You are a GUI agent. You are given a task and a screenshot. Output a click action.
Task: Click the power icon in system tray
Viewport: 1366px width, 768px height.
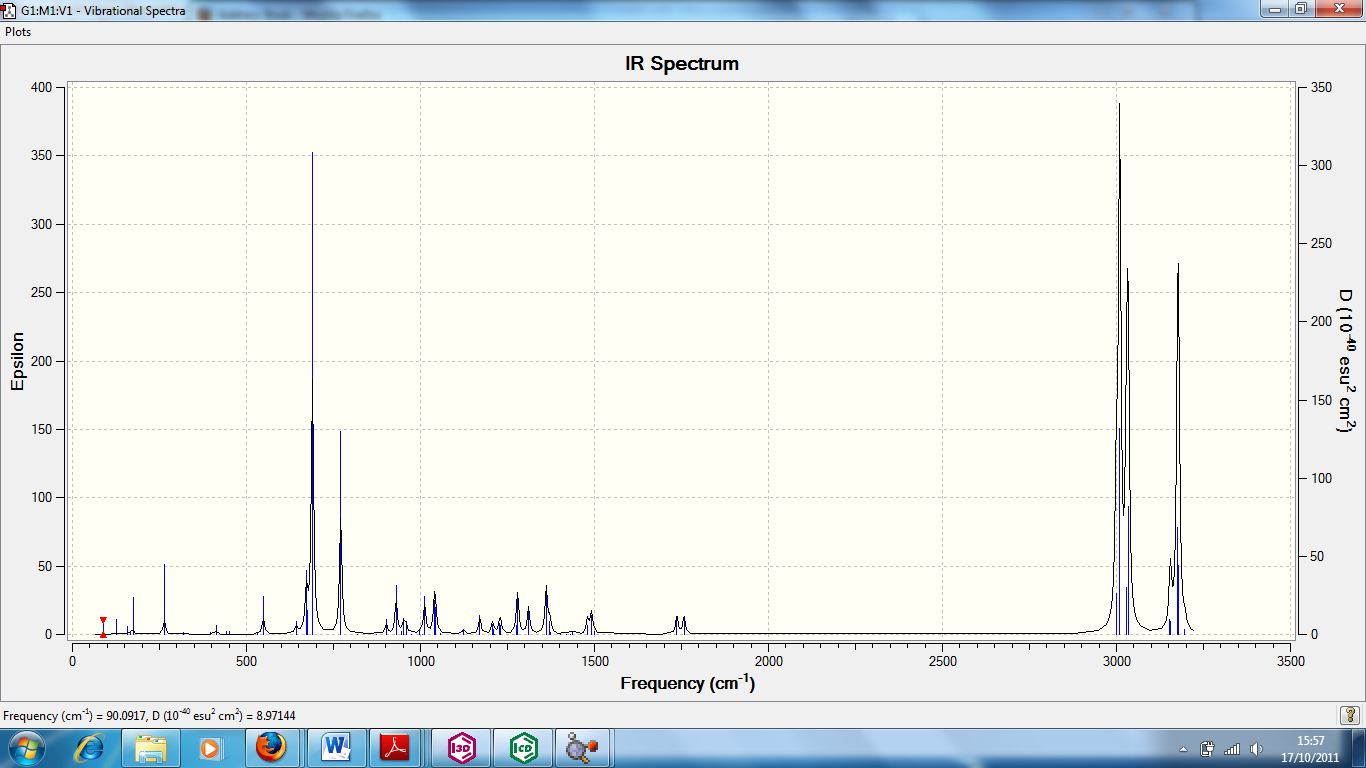tap(1207, 748)
